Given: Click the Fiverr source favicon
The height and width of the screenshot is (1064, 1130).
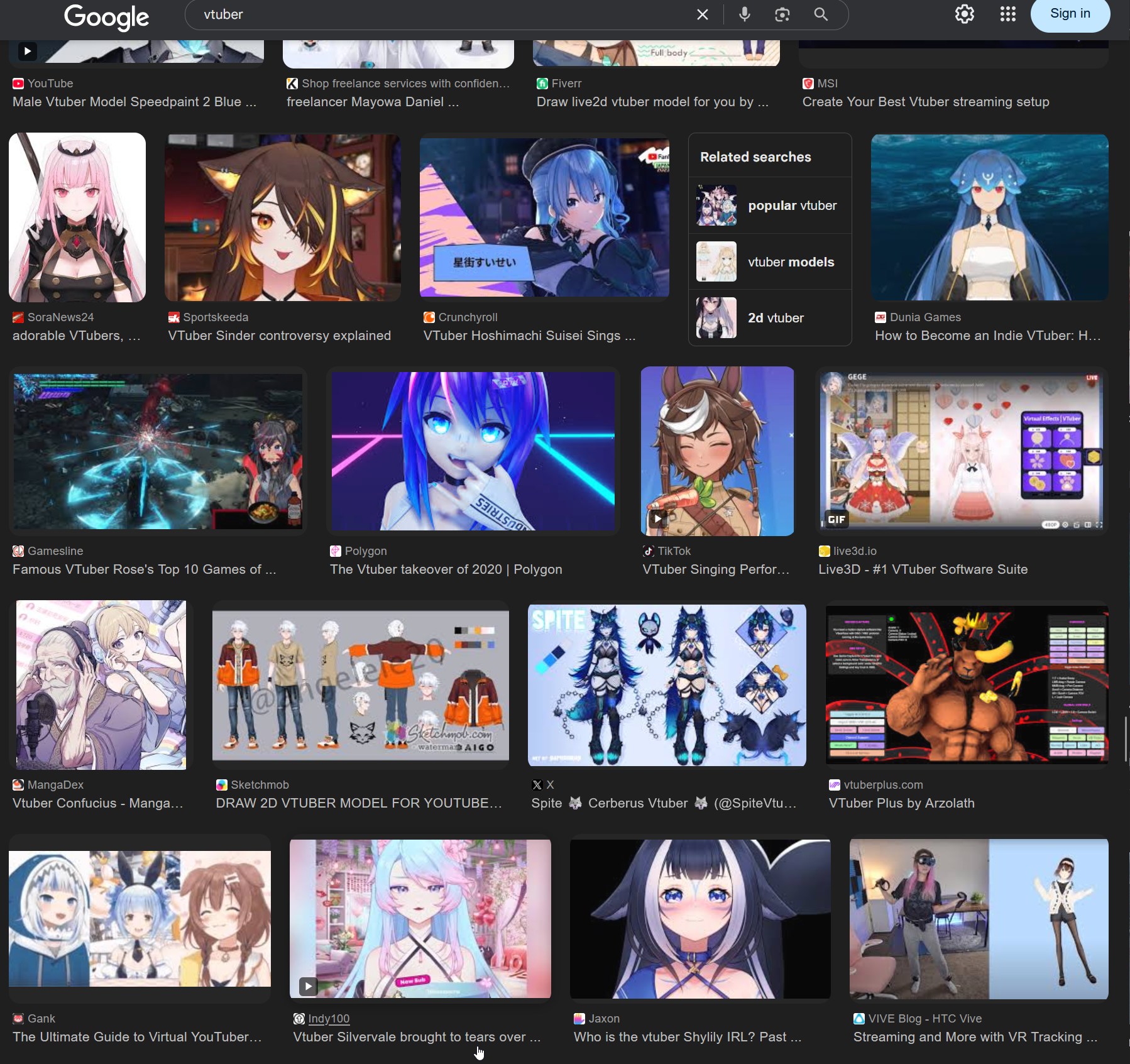Looking at the screenshot, I should 542,84.
